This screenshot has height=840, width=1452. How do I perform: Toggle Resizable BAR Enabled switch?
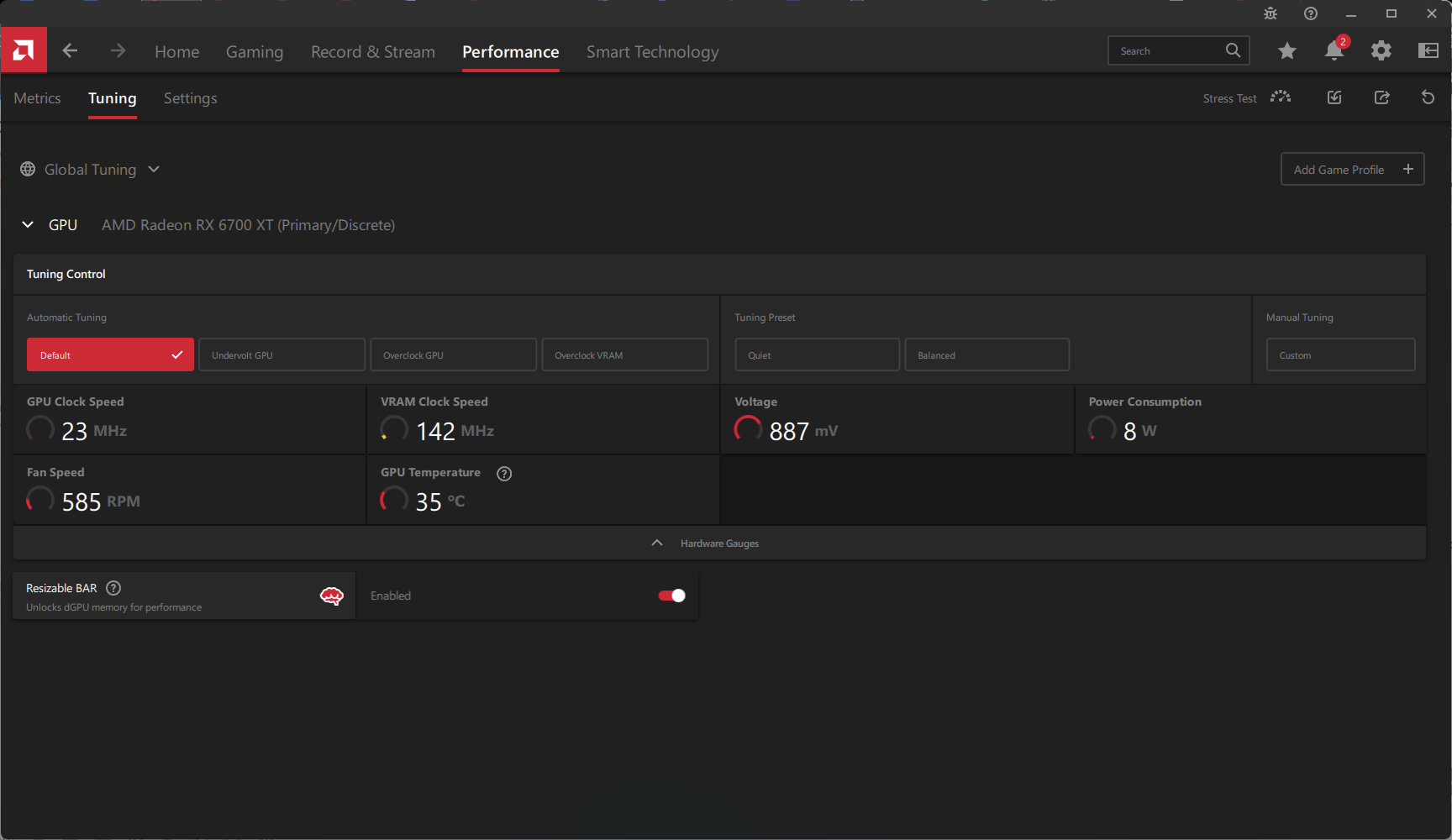(671, 596)
